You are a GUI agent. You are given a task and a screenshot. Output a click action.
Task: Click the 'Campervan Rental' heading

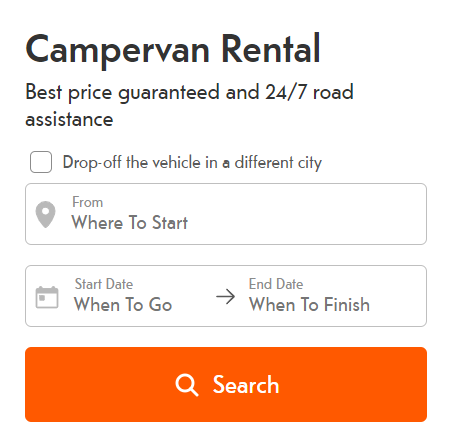point(173,50)
